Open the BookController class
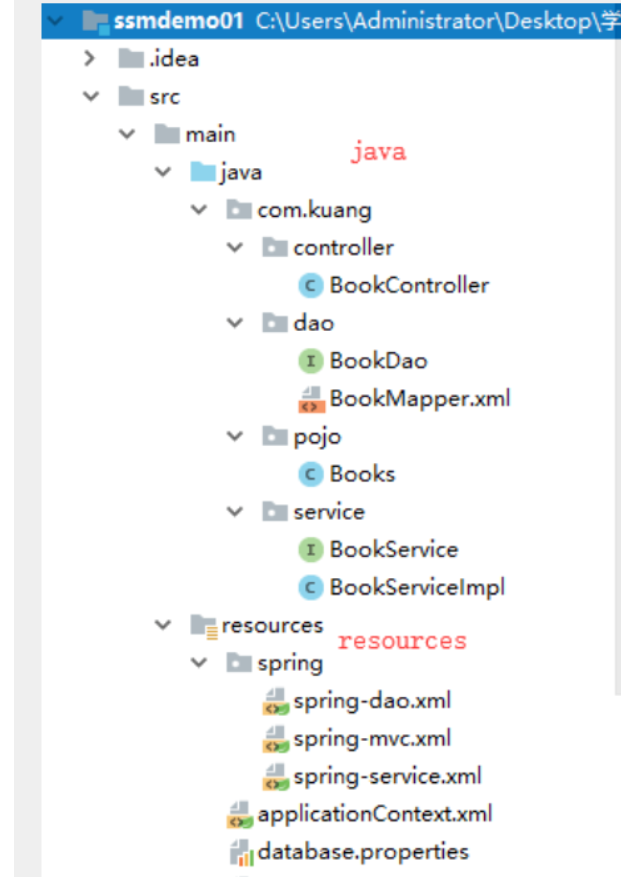 click(410, 285)
